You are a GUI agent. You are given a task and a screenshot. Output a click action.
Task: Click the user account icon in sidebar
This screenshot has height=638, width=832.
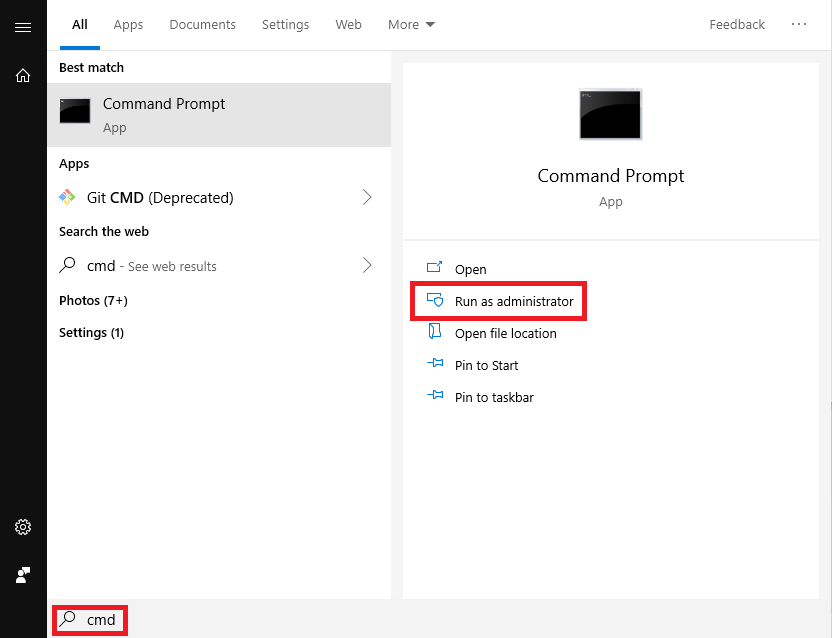(x=23, y=575)
